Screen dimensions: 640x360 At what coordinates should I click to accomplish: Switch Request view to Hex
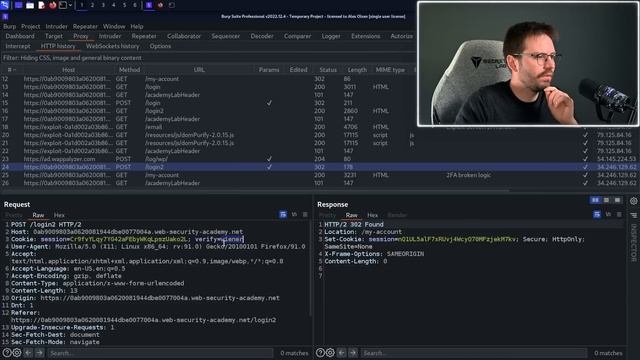click(x=59, y=215)
